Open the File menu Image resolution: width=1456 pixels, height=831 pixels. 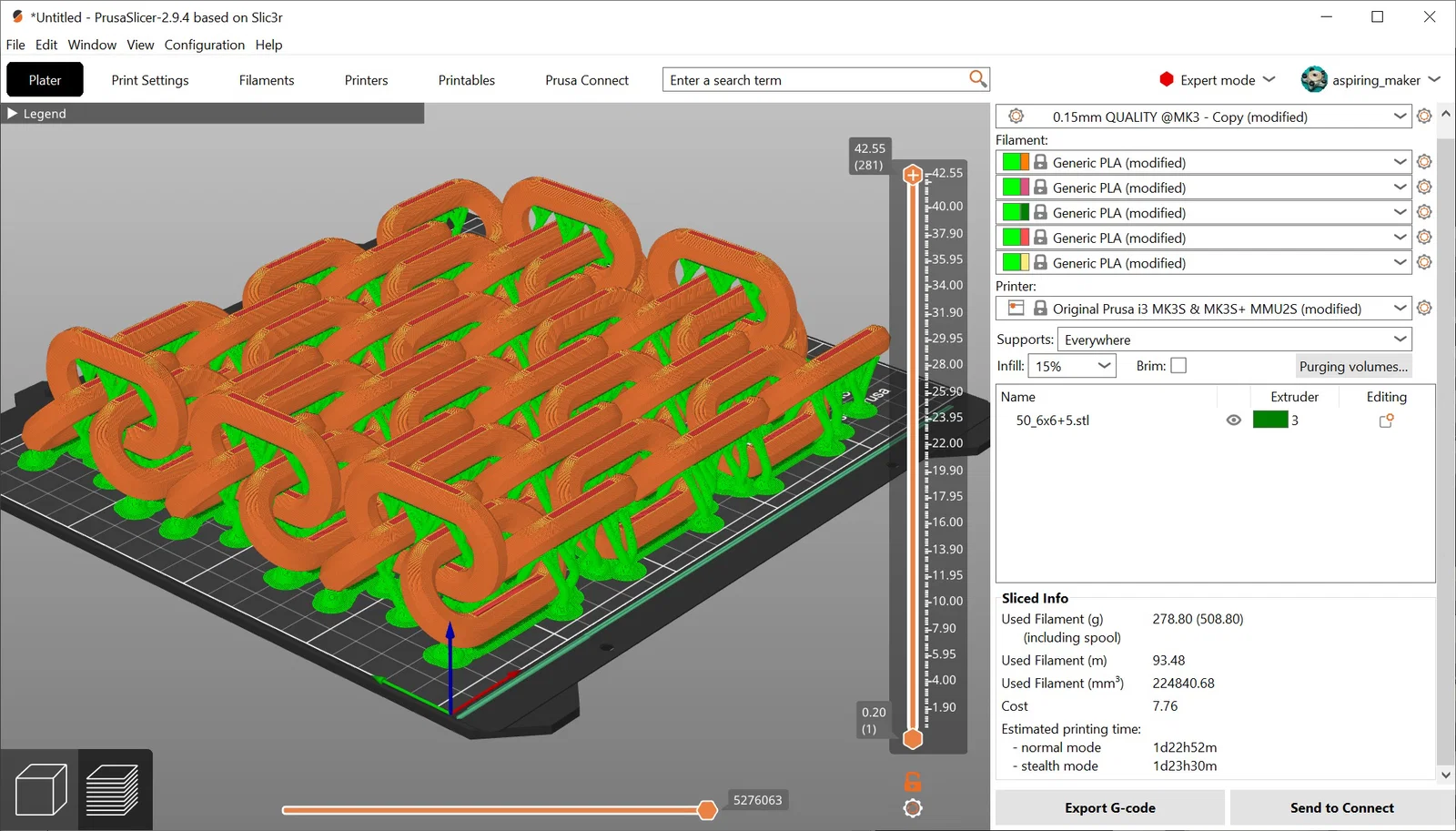(15, 45)
